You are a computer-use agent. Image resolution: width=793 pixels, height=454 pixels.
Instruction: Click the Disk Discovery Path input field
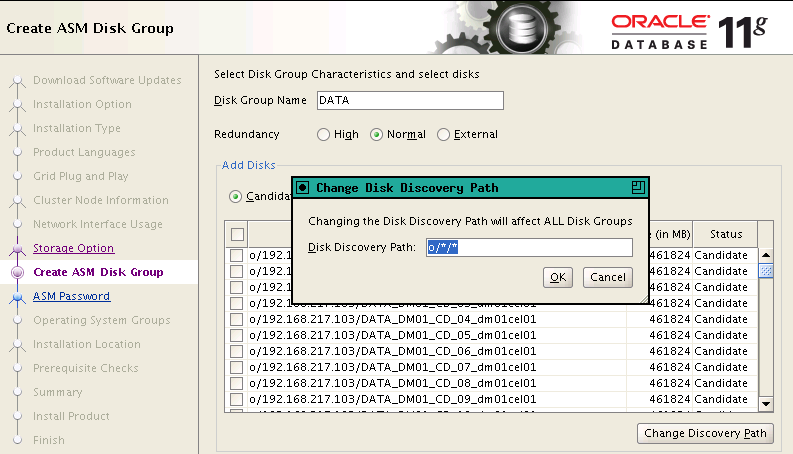click(x=529, y=247)
